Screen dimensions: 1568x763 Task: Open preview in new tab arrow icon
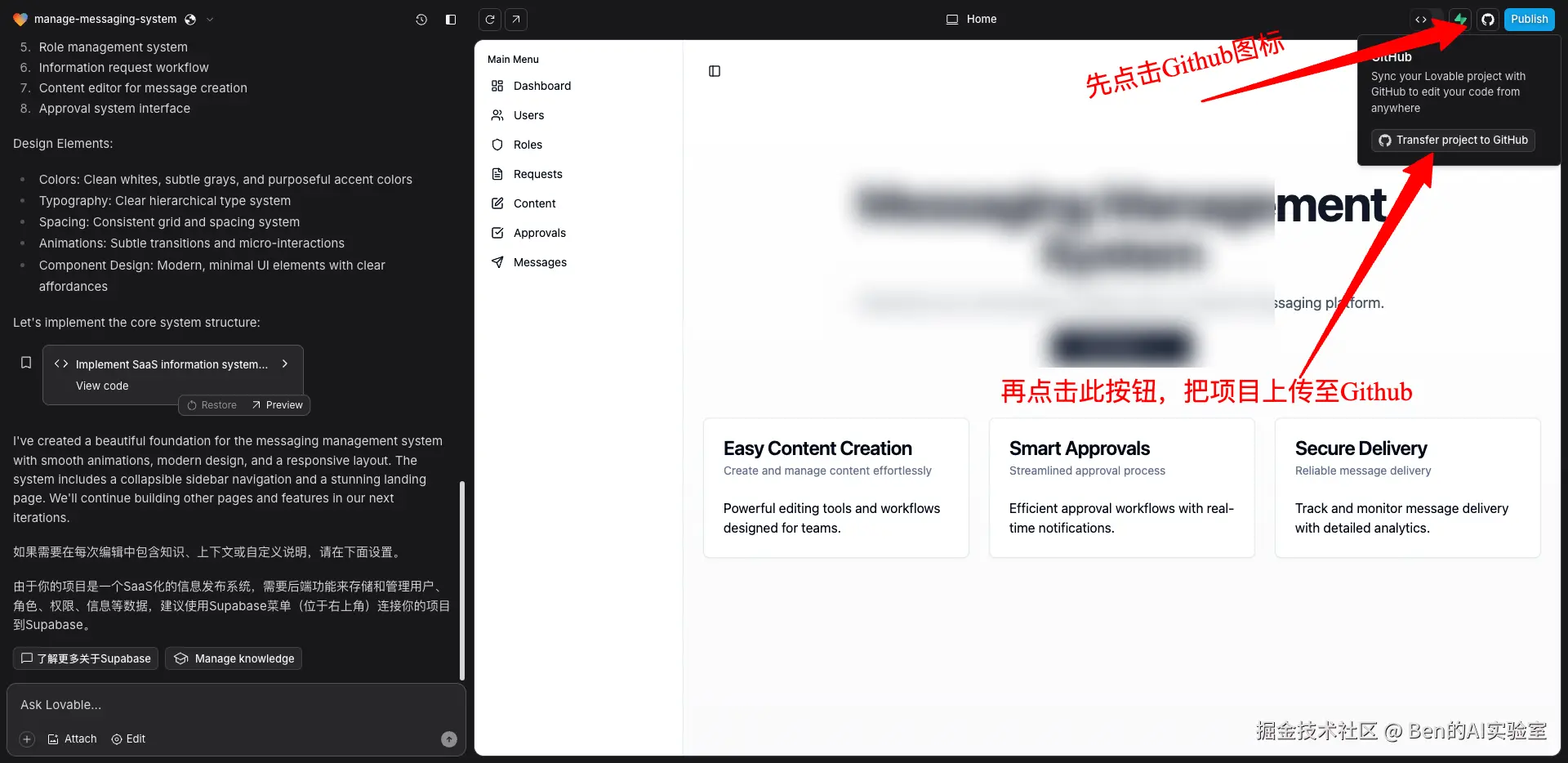516,20
